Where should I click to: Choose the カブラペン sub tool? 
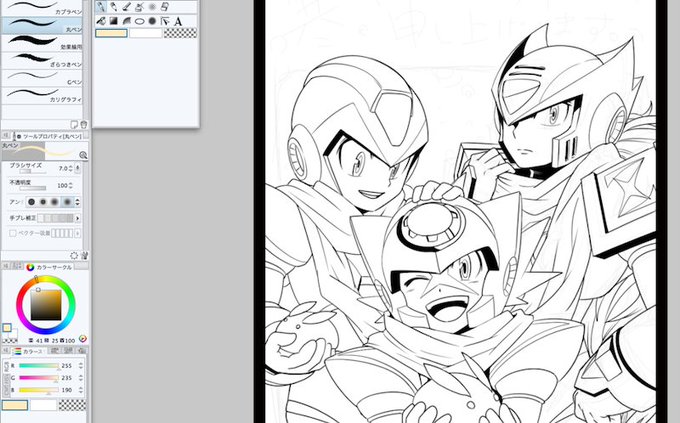click(42, 8)
